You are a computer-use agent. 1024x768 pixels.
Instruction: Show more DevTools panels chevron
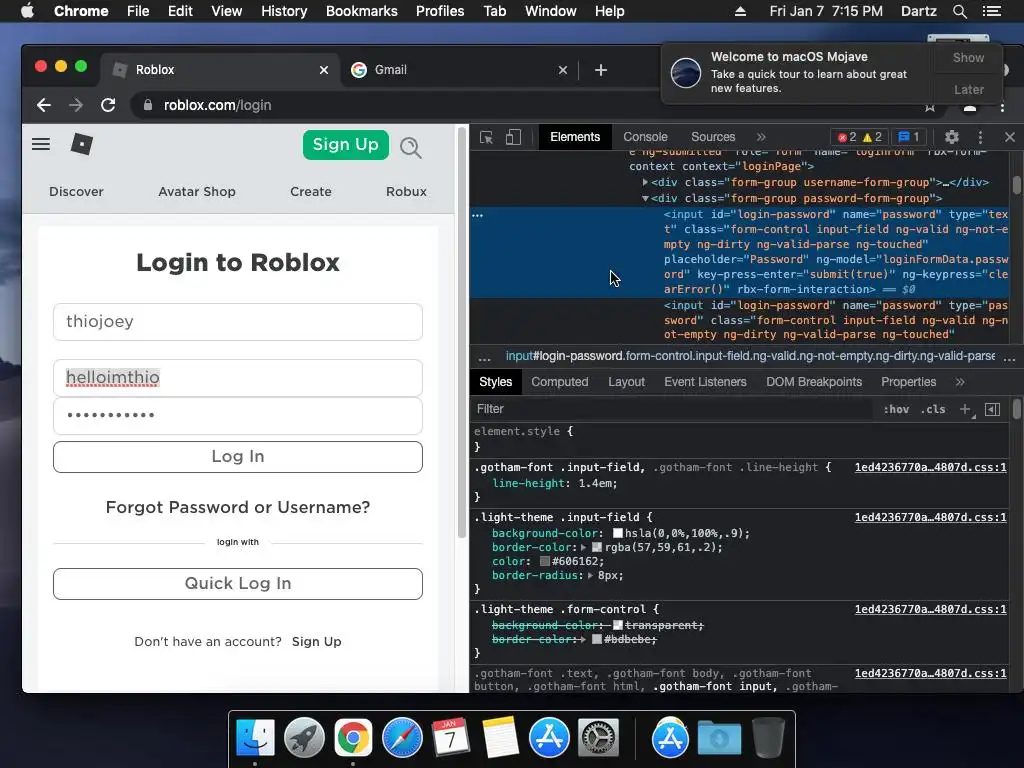click(x=761, y=137)
